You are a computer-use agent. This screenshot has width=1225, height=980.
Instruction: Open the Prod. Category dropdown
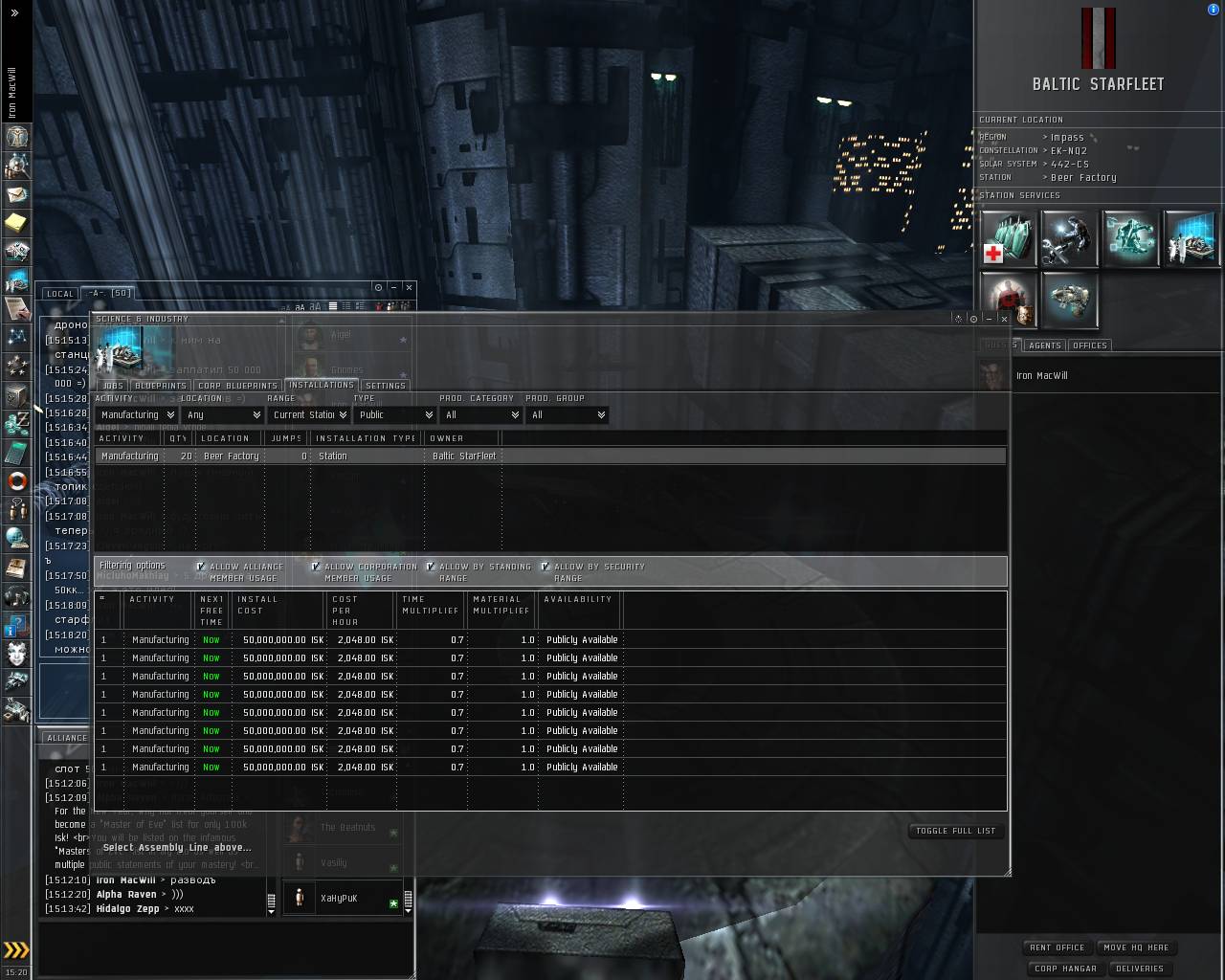(481, 415)
